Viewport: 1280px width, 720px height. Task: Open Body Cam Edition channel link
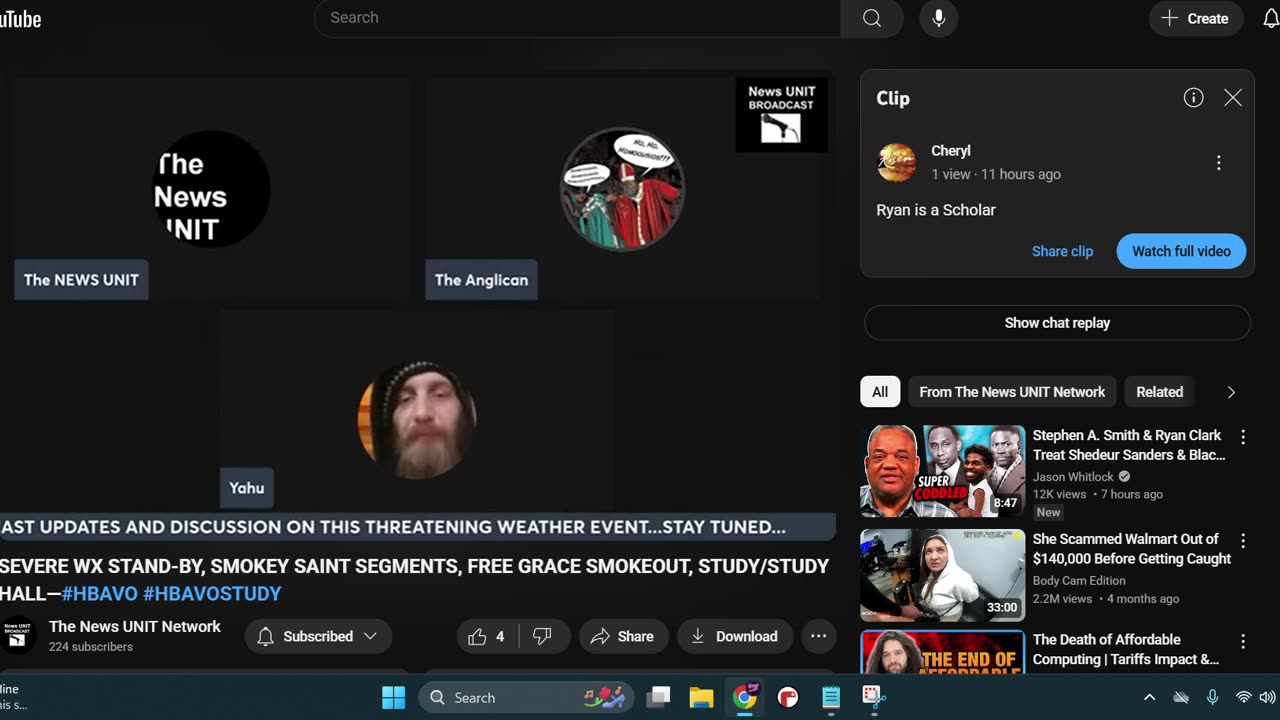1079,581
